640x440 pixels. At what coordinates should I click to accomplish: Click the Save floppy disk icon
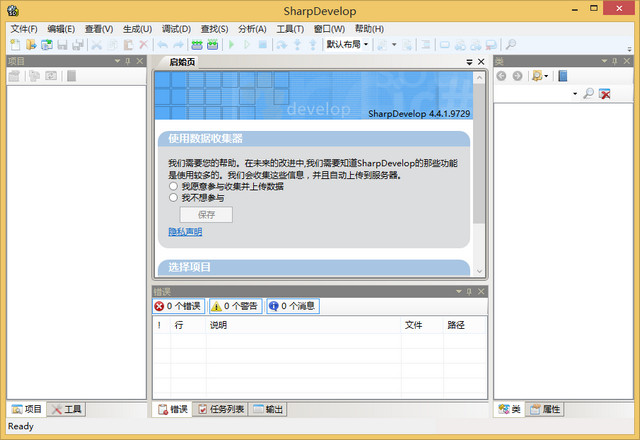coord(62,44)
